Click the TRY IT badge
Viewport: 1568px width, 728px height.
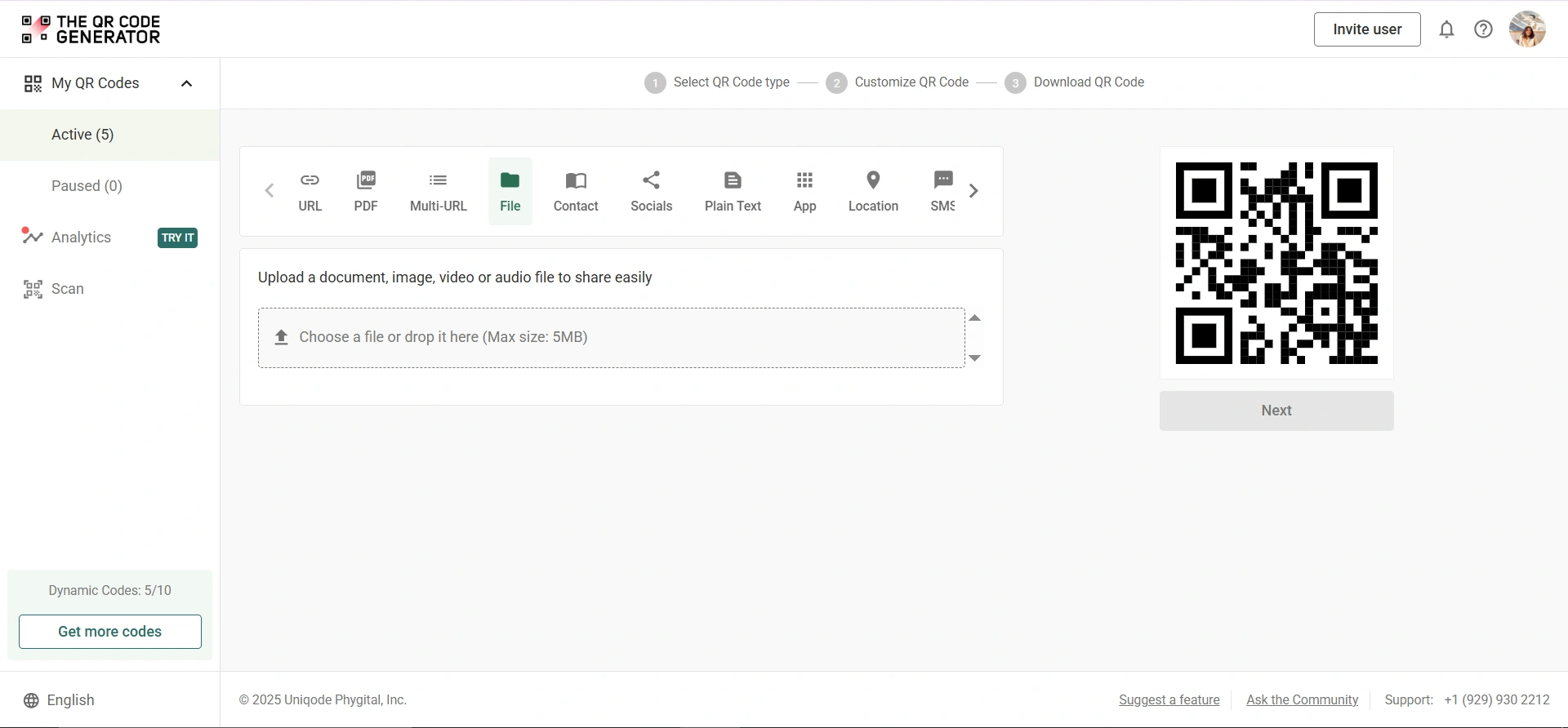point(177,238)
